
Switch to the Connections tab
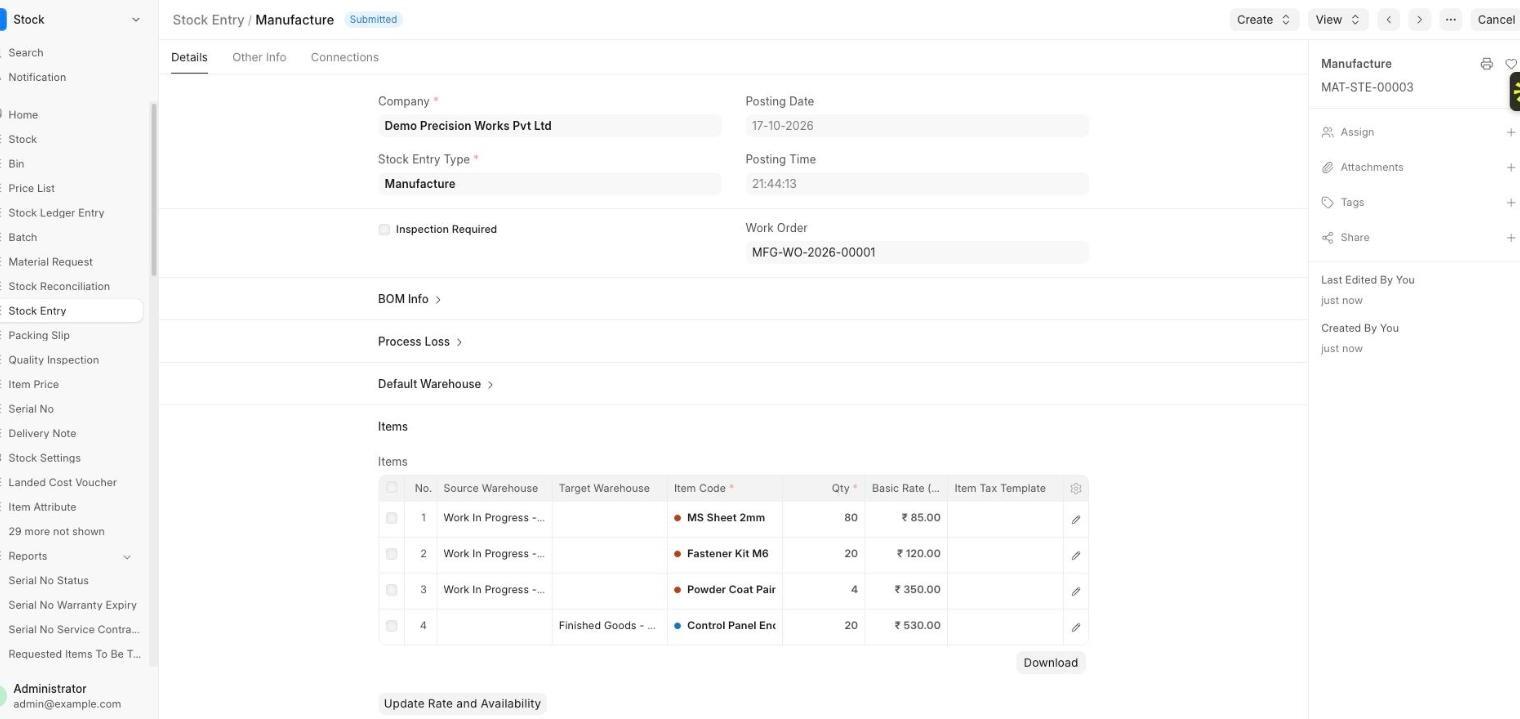coord(345,57)
